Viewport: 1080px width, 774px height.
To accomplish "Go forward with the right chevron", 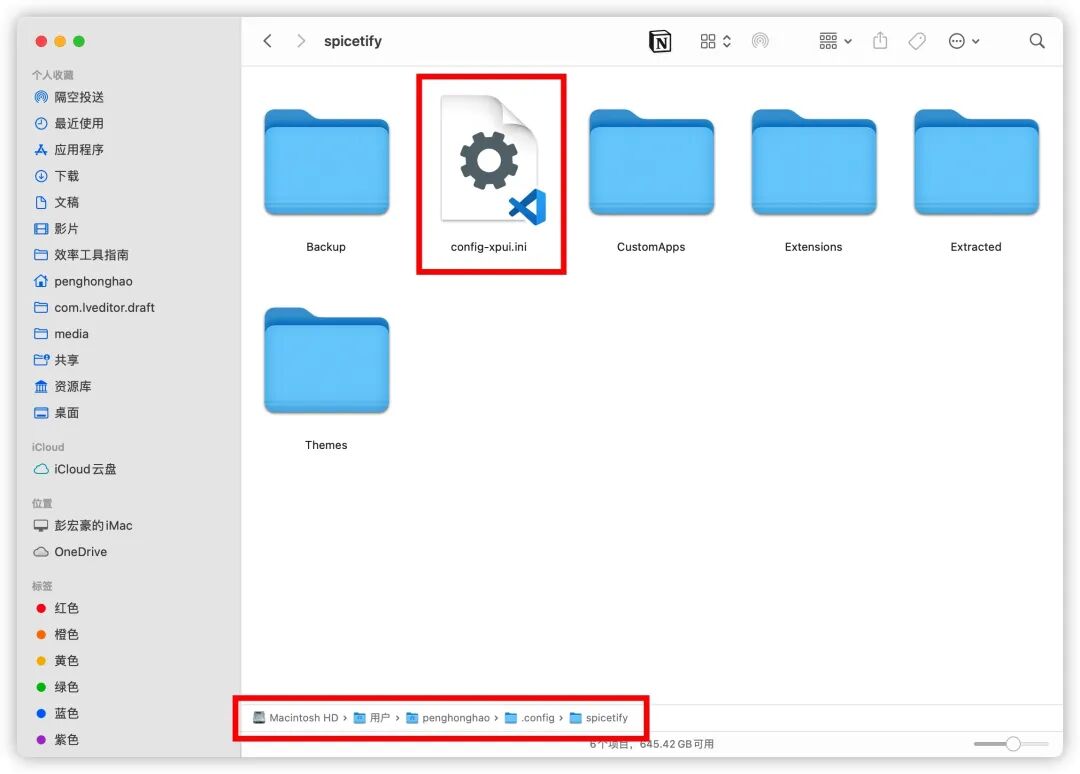I will [x=300, y=41].
